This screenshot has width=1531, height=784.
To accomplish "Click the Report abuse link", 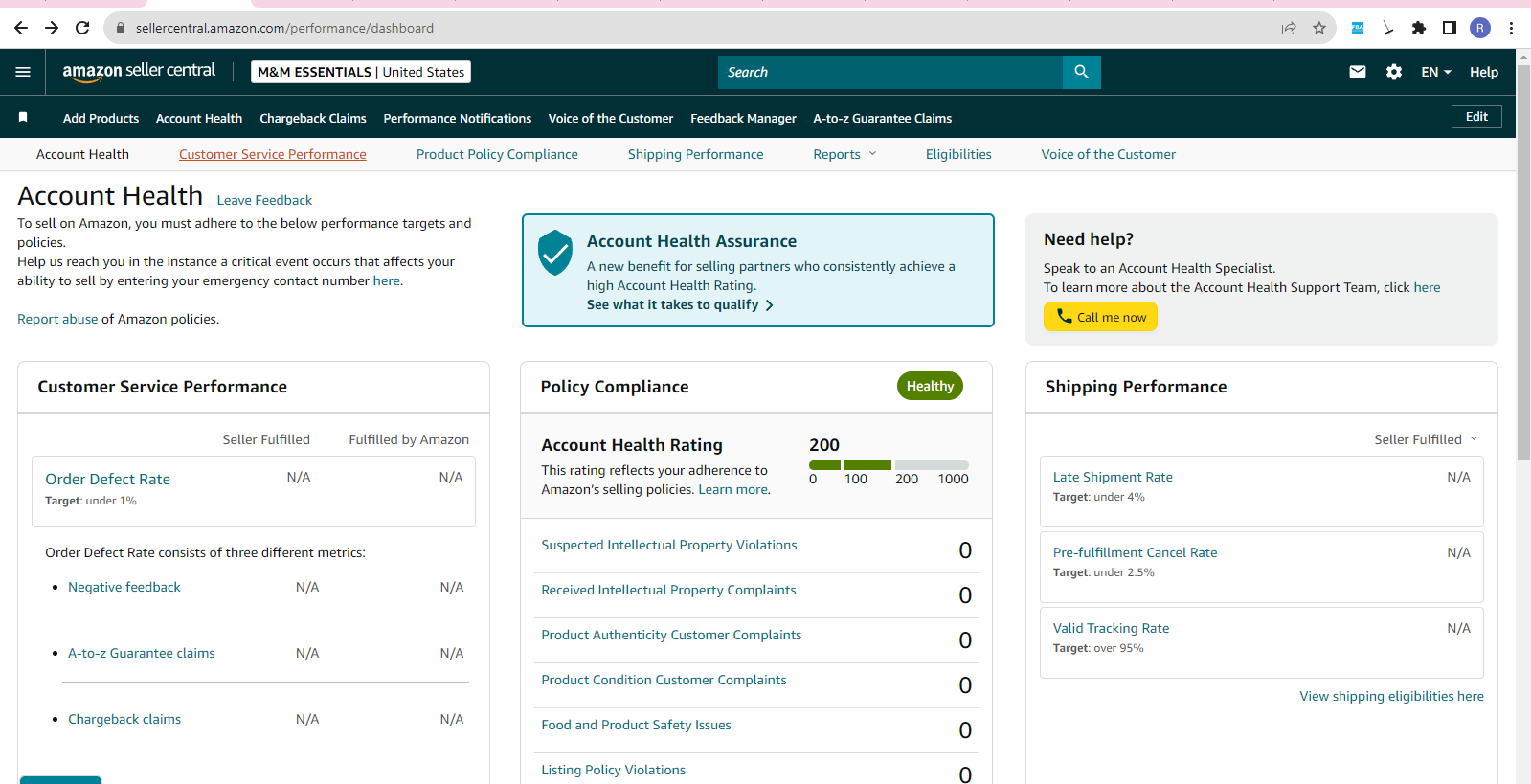I will [x=57, y=319].
